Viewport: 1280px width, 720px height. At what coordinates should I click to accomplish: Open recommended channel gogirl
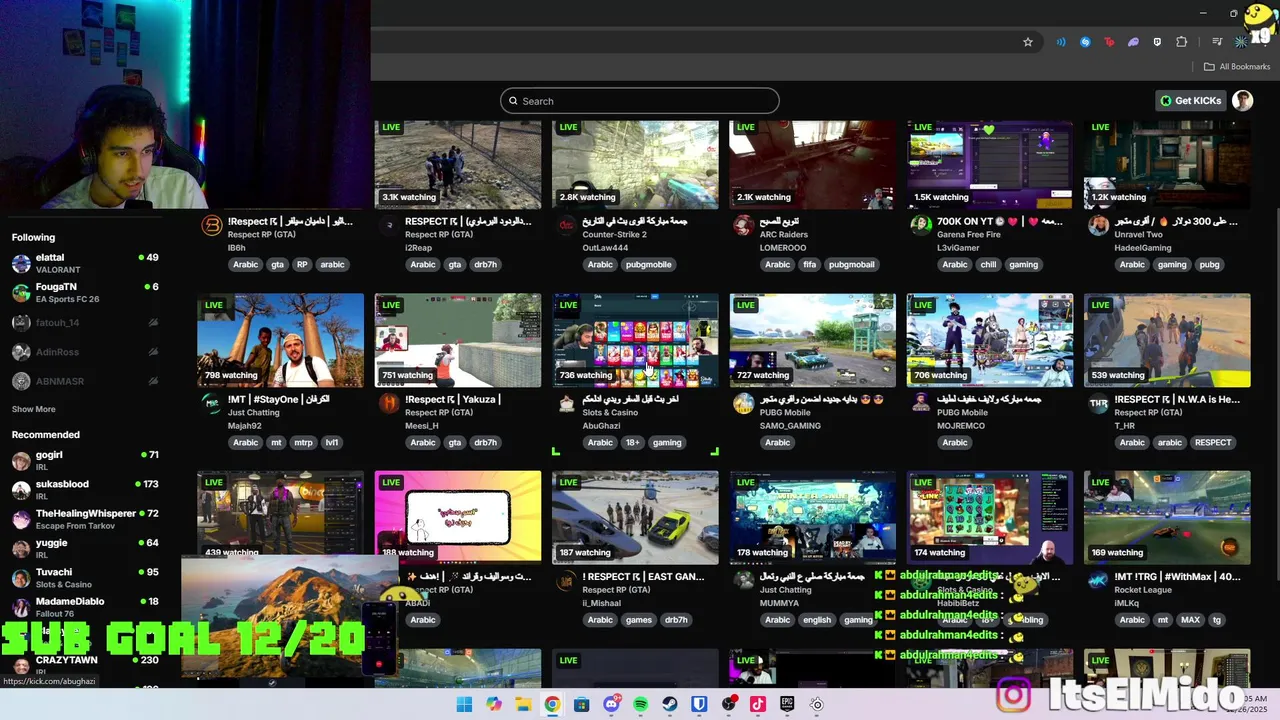[x=84, y=460]
